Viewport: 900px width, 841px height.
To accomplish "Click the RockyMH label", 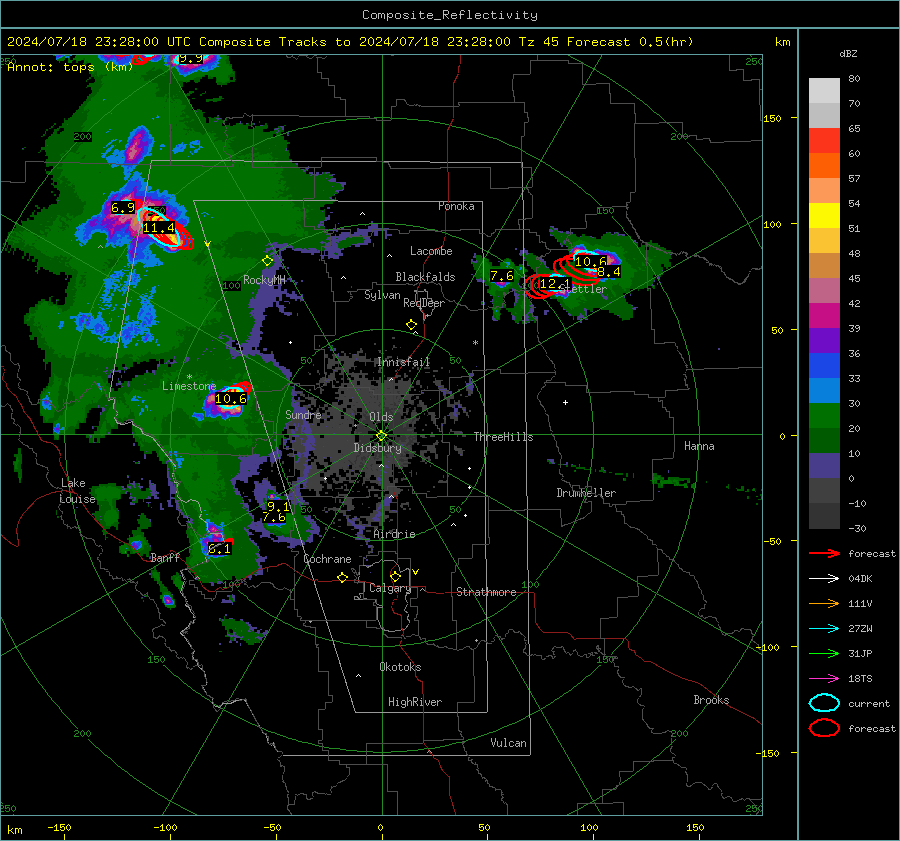I will pos(264,280).
